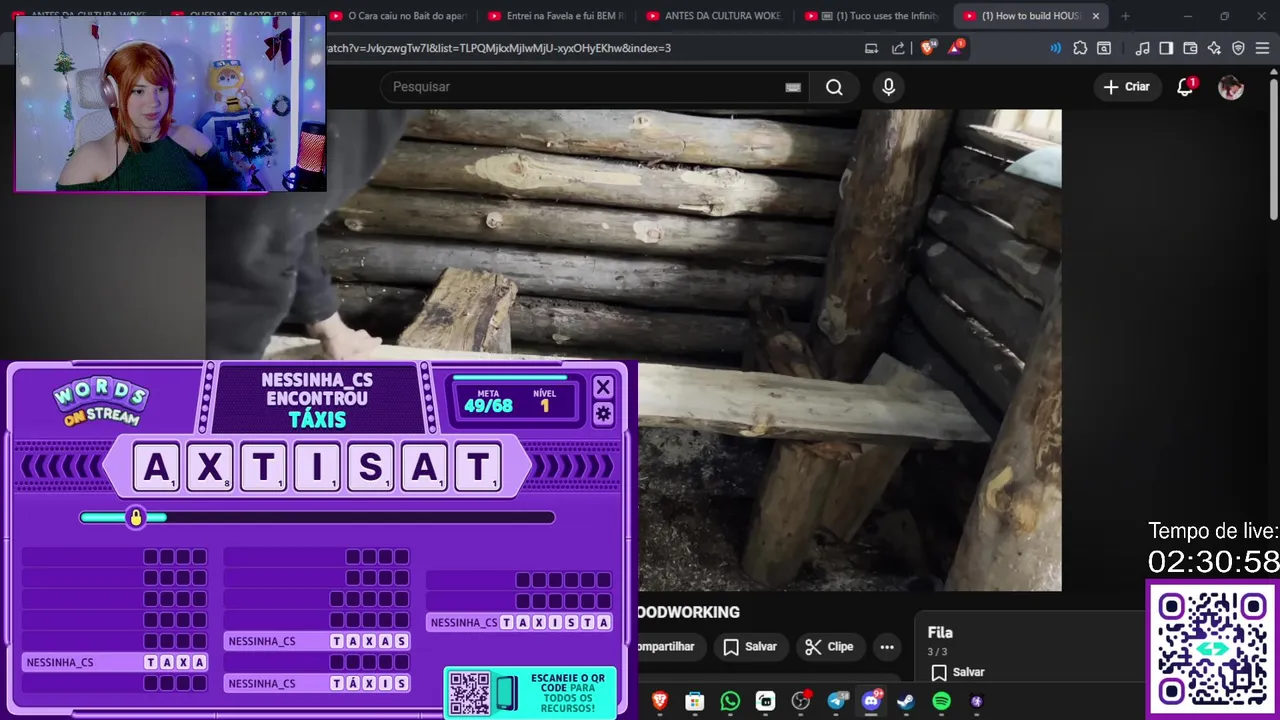The width and height of the screenshot is (1280, 720).
Task: Open Brave Wallet icon
Action: [x=1190, y=48]
